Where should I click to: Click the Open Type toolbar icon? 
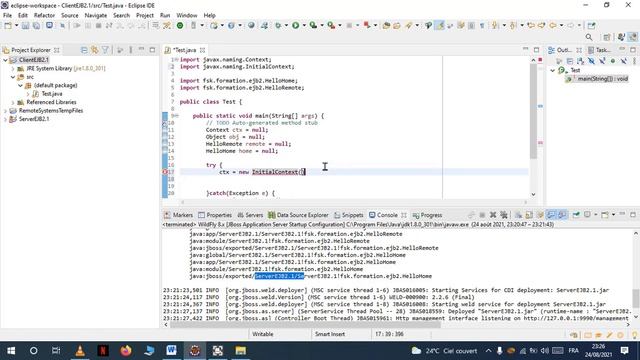[x=386, y=25]
